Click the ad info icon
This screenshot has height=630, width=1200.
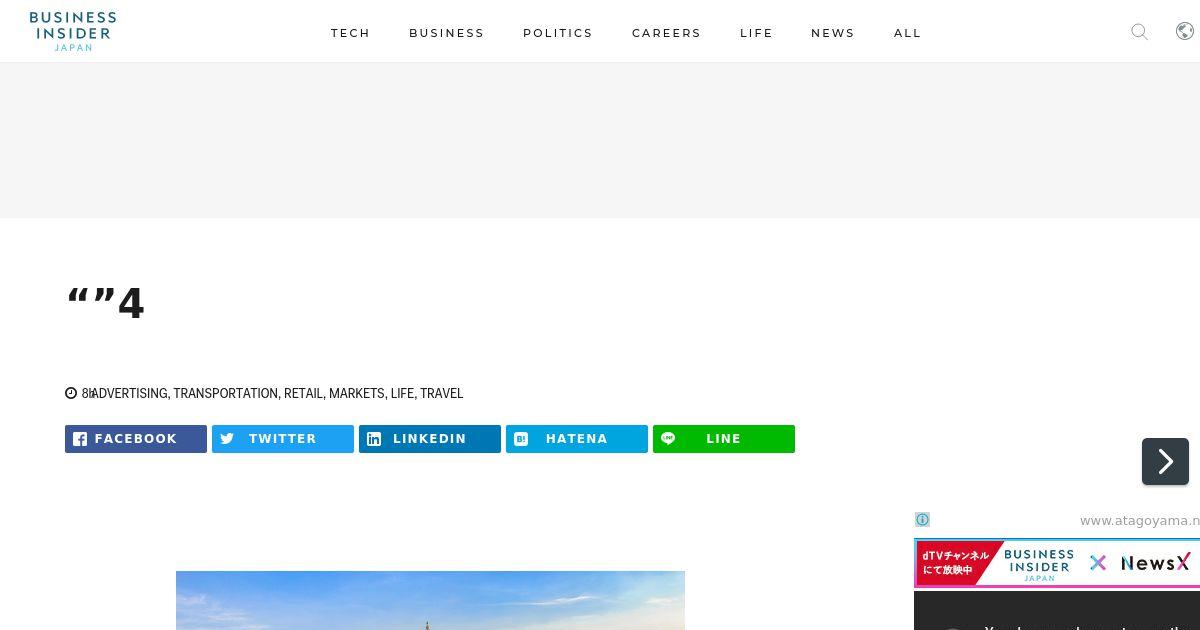pos(922,520)
